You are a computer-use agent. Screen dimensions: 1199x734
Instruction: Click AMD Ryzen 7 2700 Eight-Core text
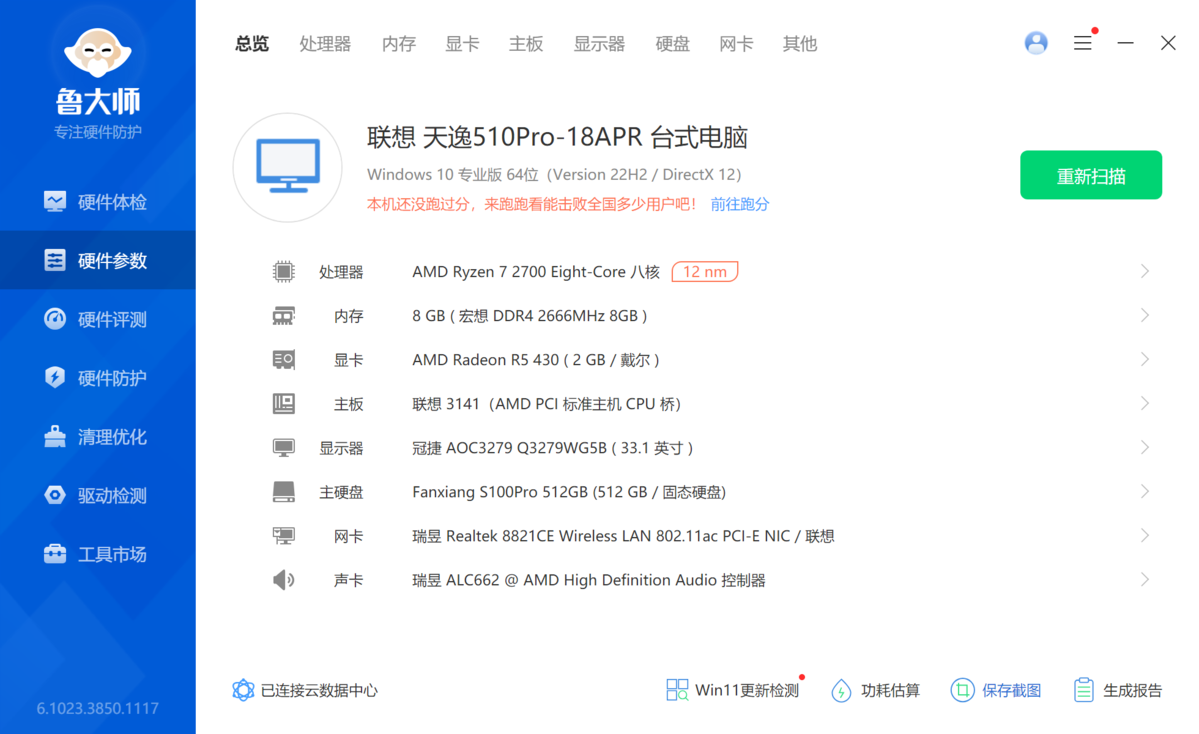[536, 272]
